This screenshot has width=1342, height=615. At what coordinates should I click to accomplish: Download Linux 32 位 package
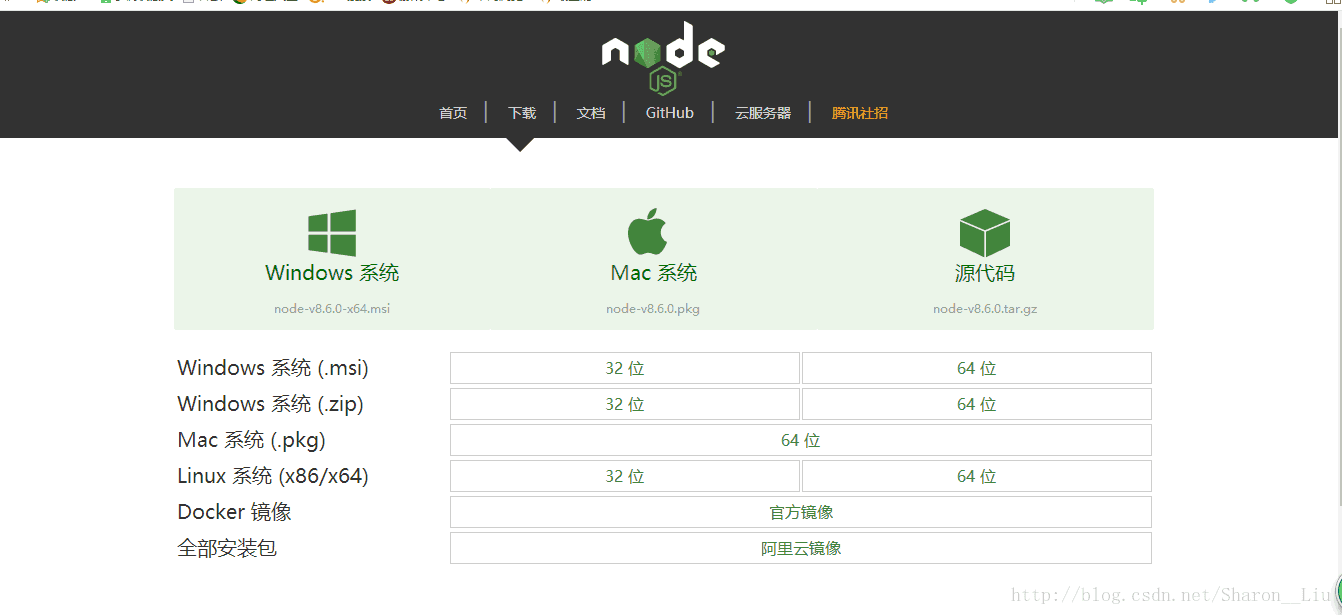tap(625, 476)
